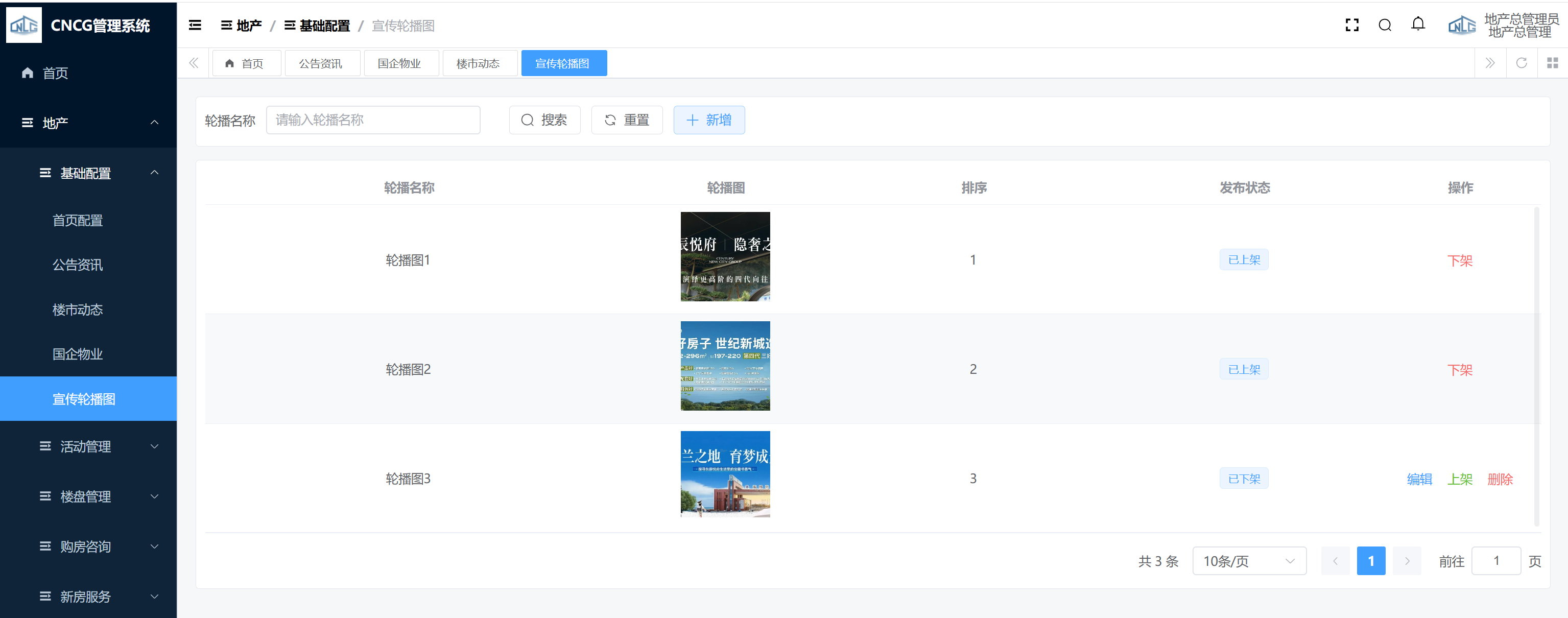Click the 轮播图2 thumbnail image
This screenshot has height=618, width=1568.
click(x=725, y=366)
